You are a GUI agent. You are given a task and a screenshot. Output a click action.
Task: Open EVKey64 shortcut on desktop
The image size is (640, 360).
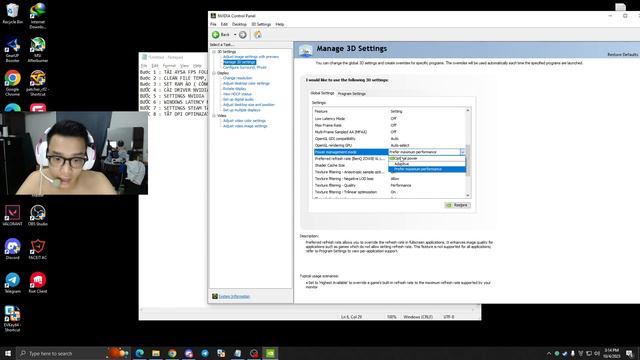pyautogui.click(x=12, y=319)
